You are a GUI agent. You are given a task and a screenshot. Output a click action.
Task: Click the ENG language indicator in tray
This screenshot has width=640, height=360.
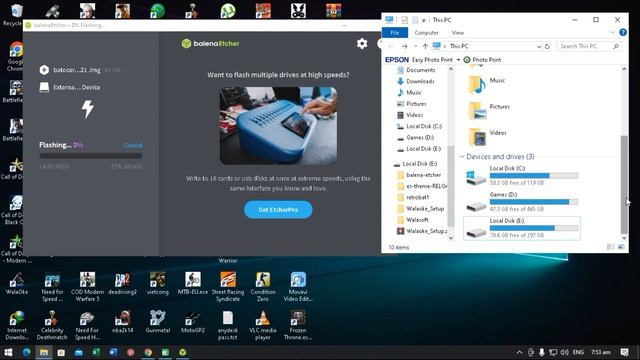point(578,352)
